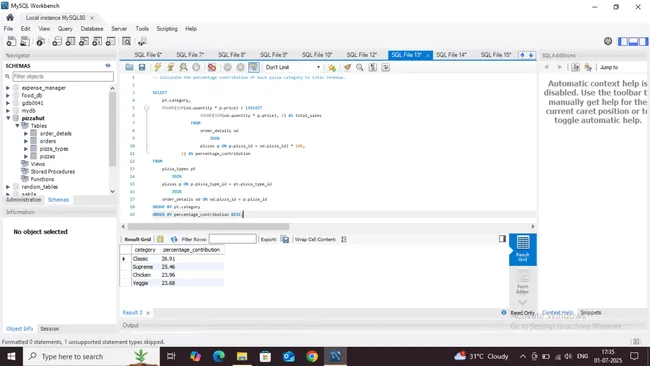
Task: Create a new schema using toolbar icon
Action: (57, 41)
